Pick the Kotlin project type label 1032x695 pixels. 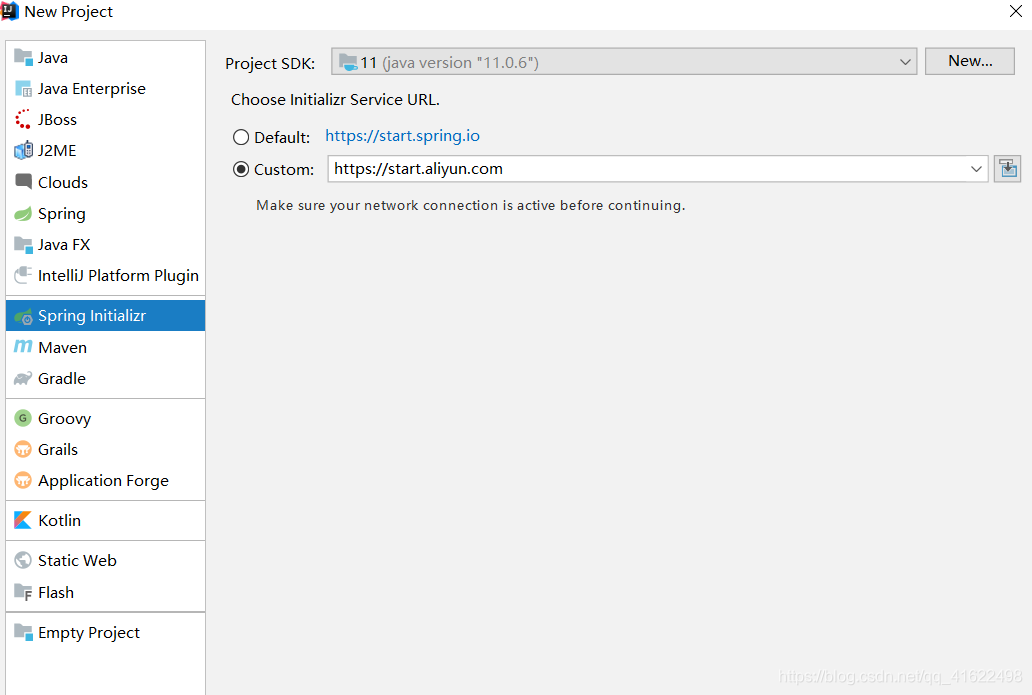coord(59,521)
